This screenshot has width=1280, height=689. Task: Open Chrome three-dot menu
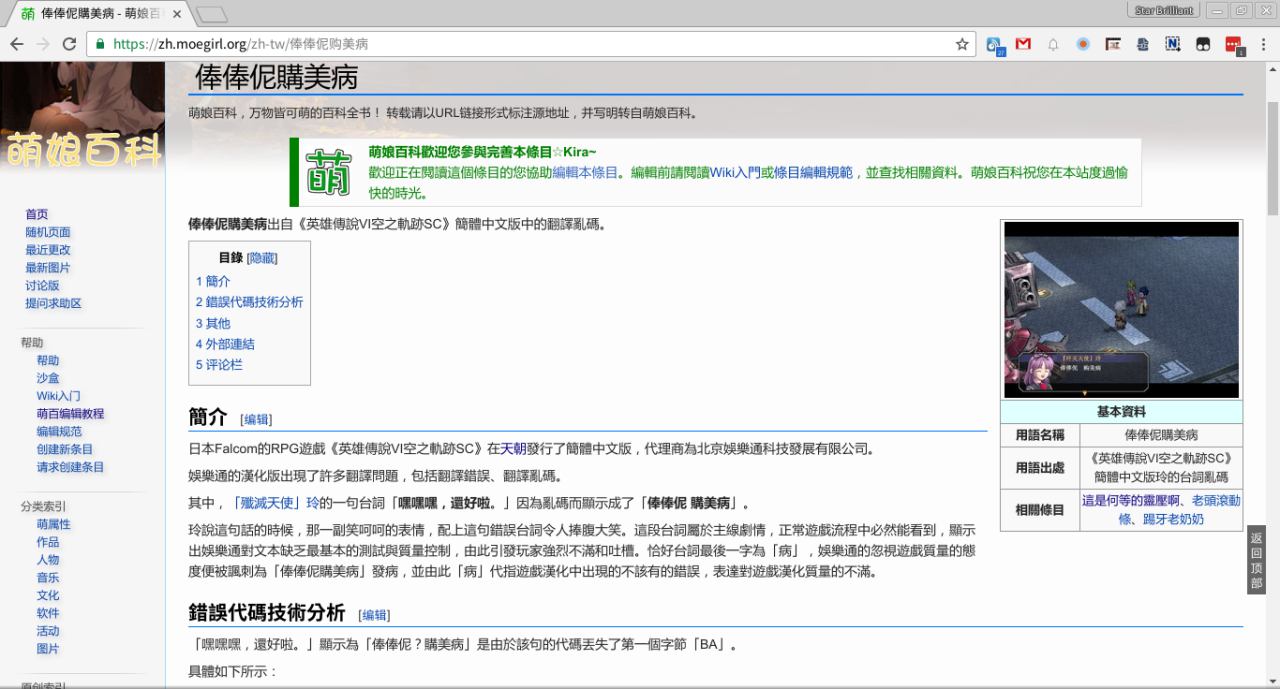click(x=1263, y=44)
